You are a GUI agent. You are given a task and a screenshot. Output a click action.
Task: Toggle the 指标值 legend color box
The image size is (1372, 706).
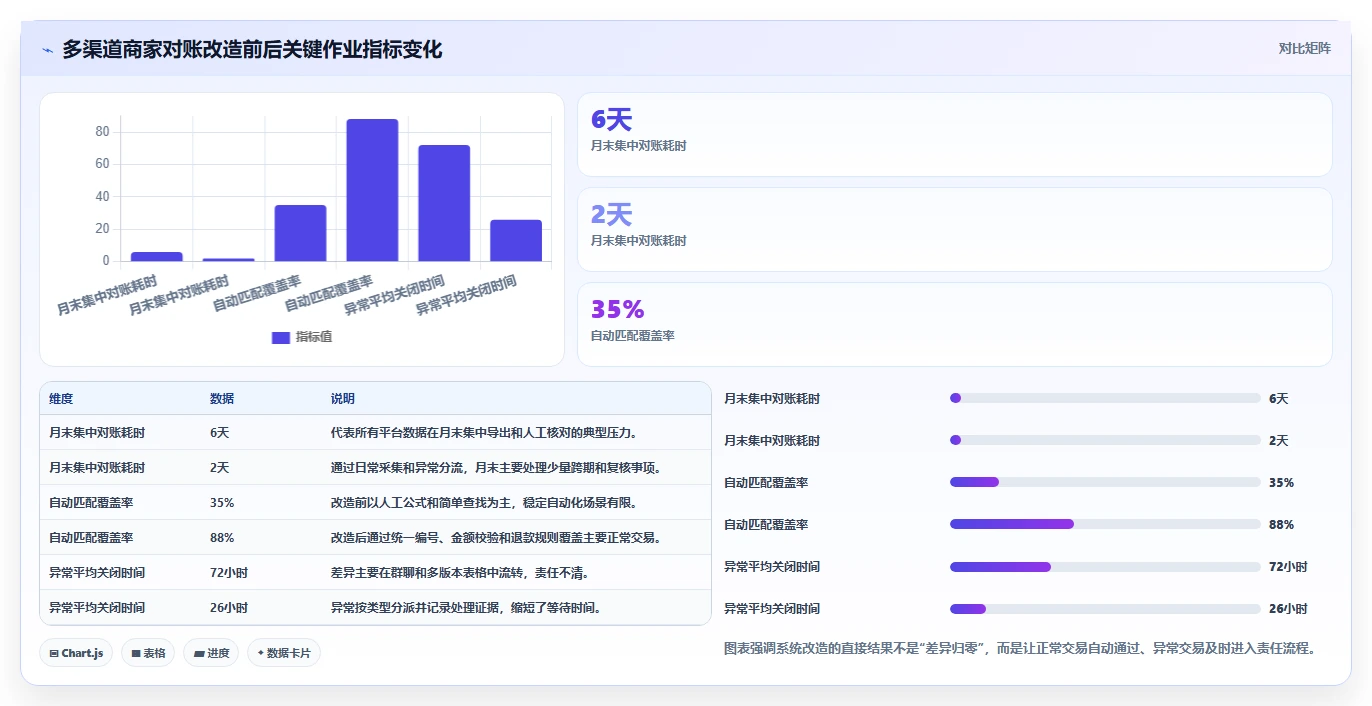pos(281,337)
